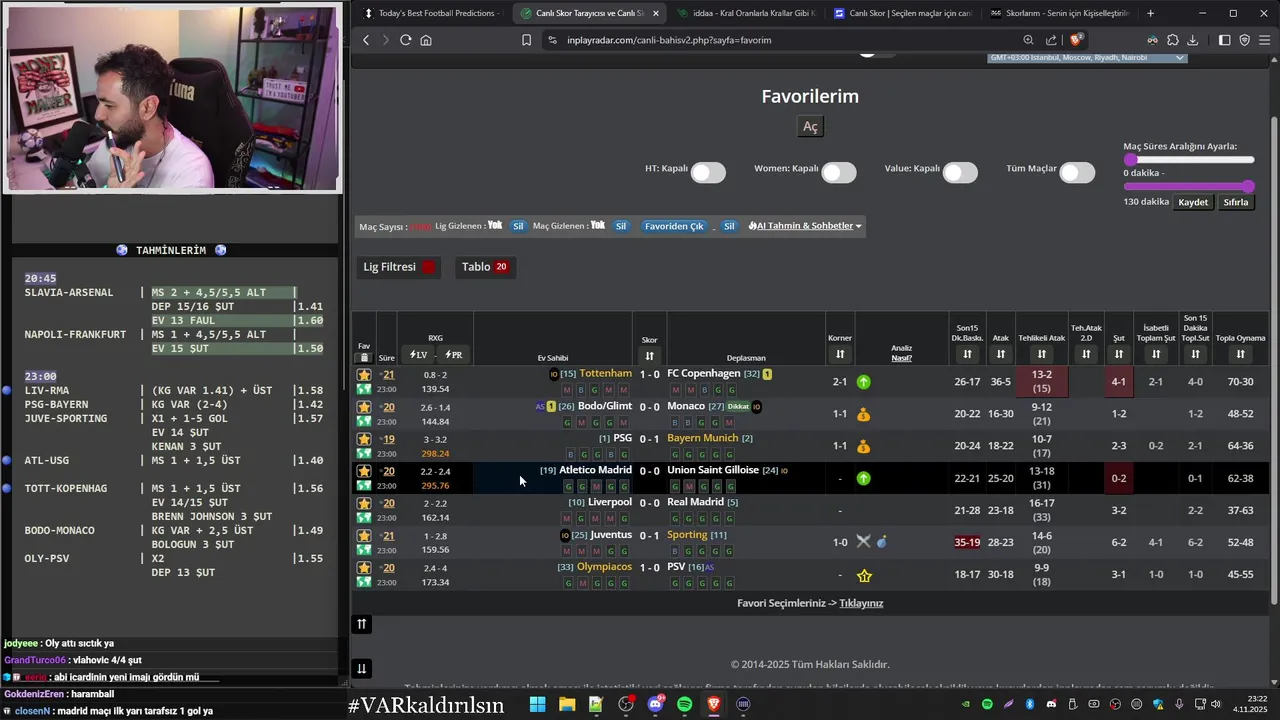This screenshot has height=720, width=1280.
Task: Toggle the Value: Kapalı switch
Action: tap(959, 172)
